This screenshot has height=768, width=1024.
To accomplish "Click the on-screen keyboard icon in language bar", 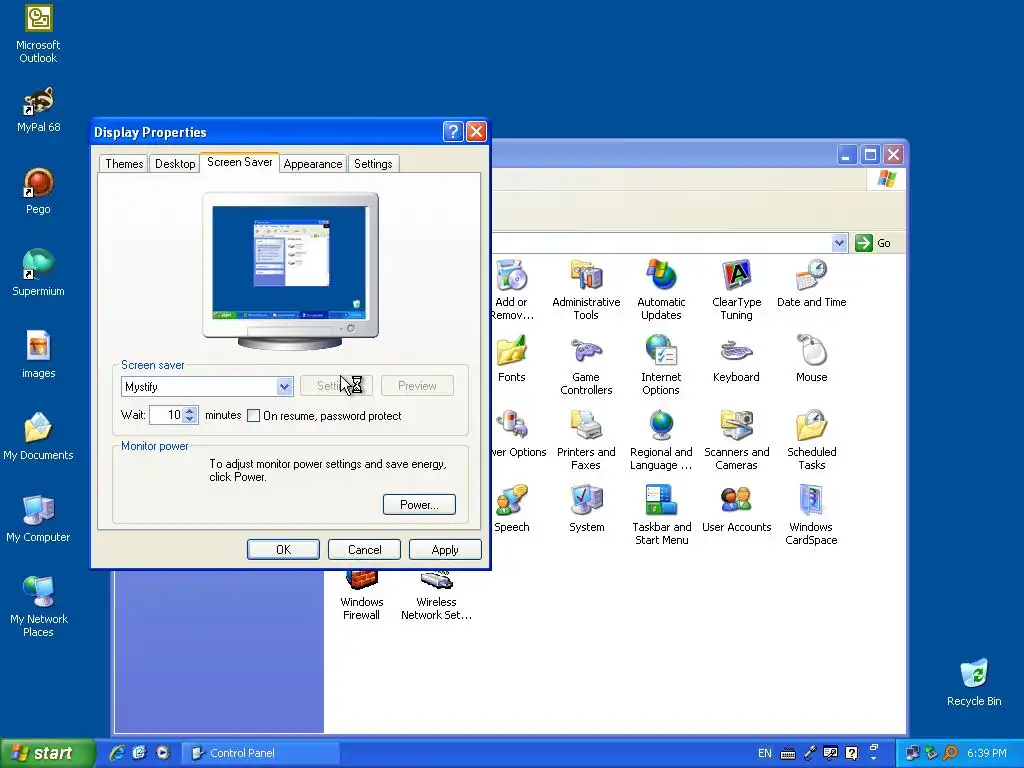I will tap(788, 754).
